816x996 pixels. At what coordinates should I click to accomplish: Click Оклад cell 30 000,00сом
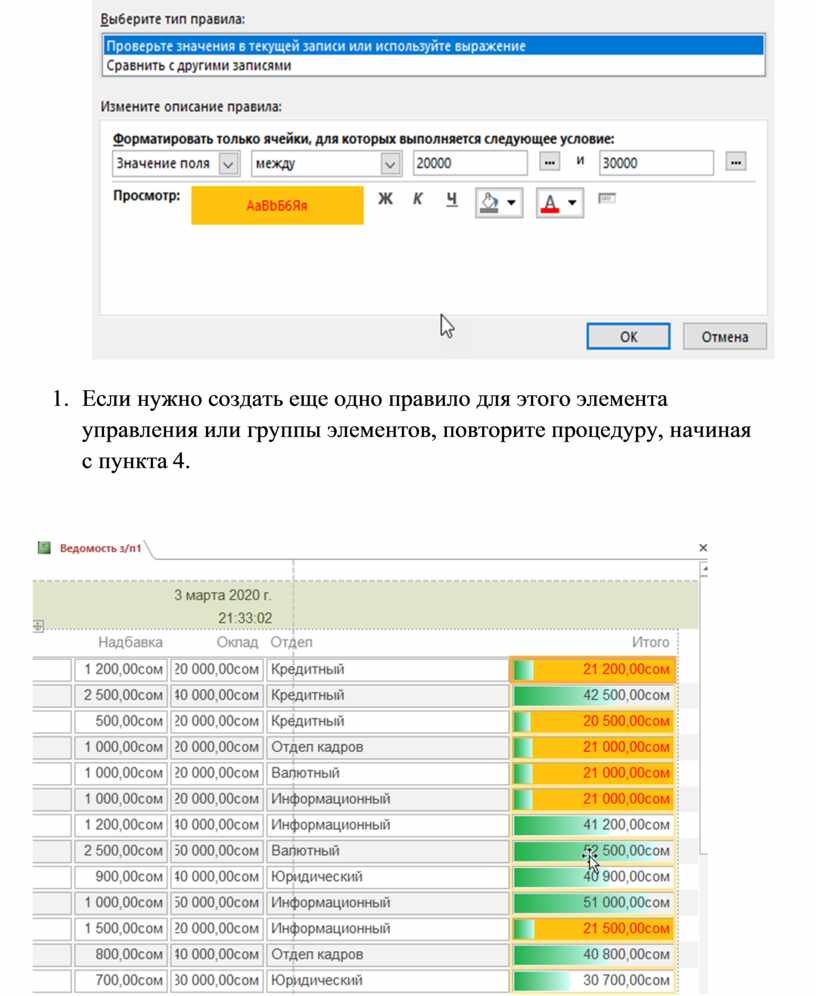click(217, 980)
